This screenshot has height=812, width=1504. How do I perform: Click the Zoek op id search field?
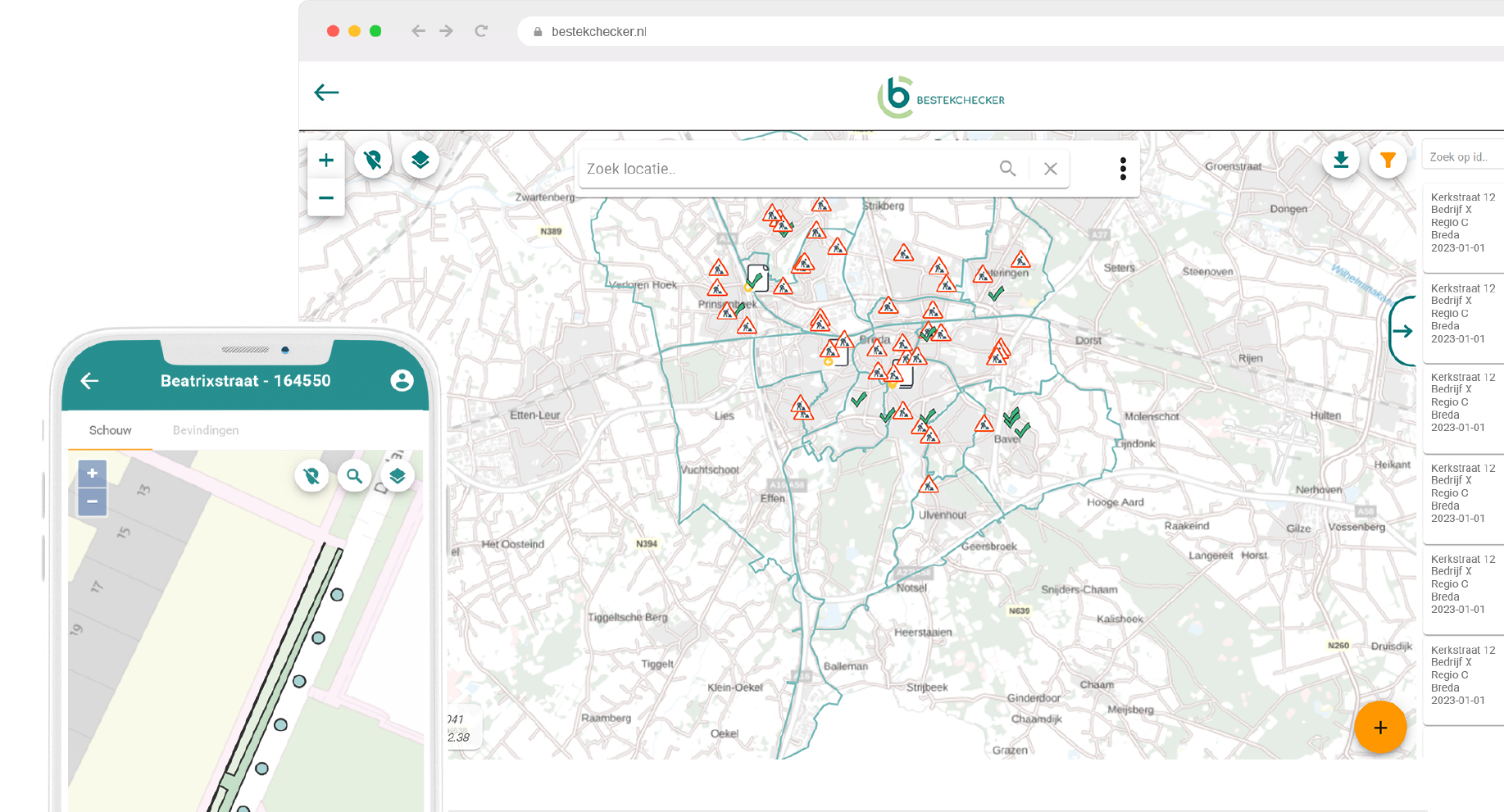pos(1462,157)
